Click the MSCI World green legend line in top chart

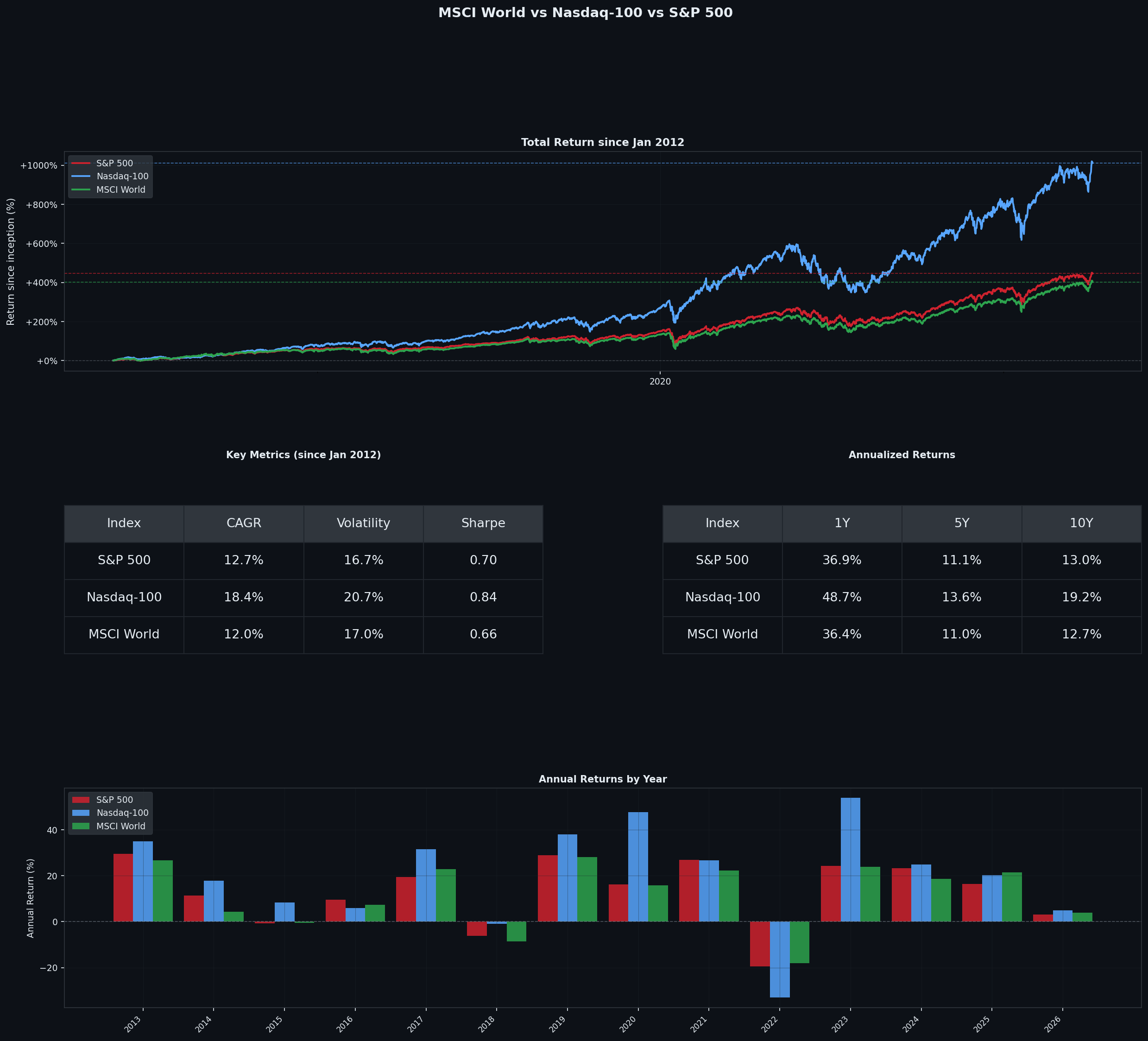pos(81,189)
